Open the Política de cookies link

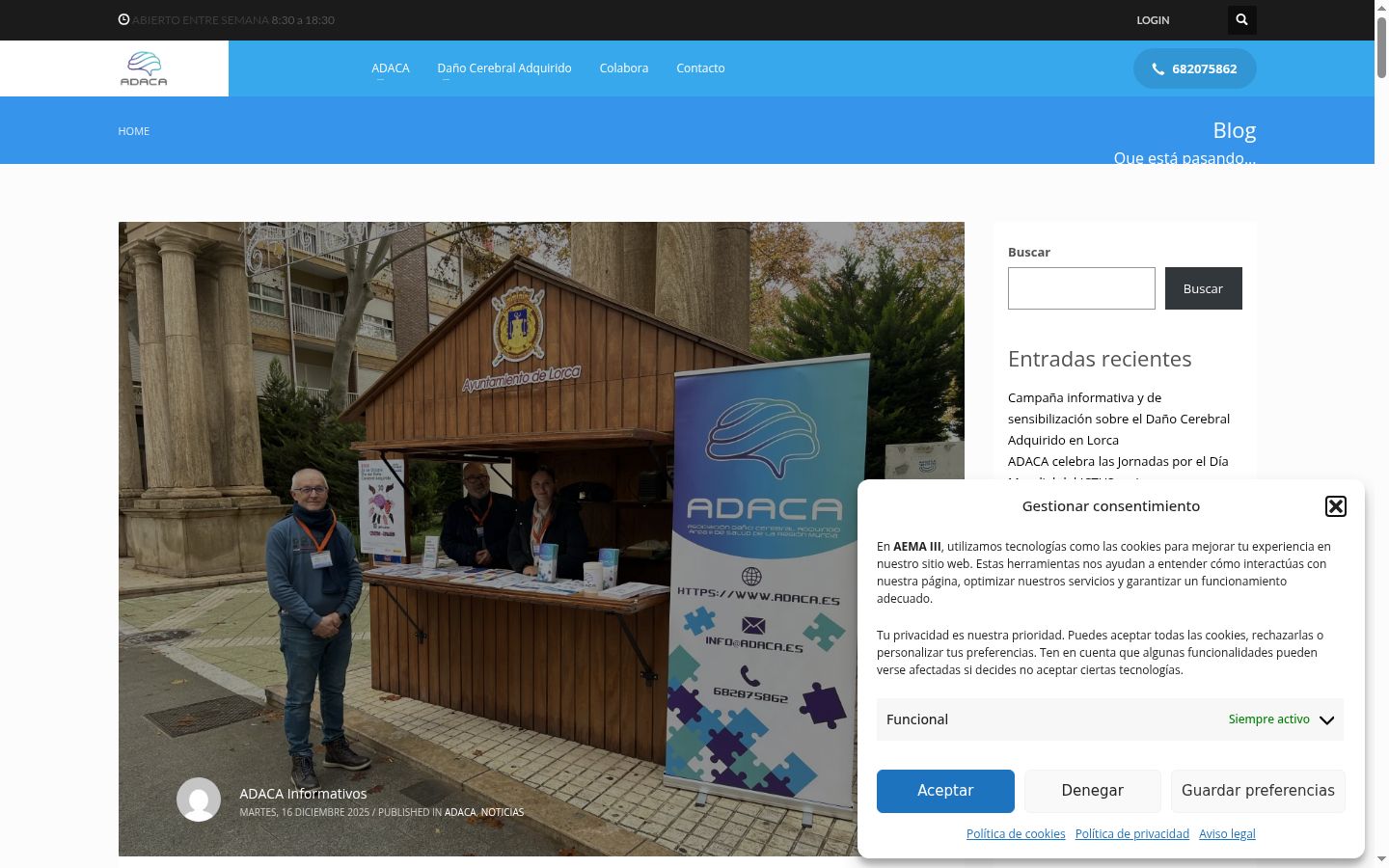pos(1016,834)
